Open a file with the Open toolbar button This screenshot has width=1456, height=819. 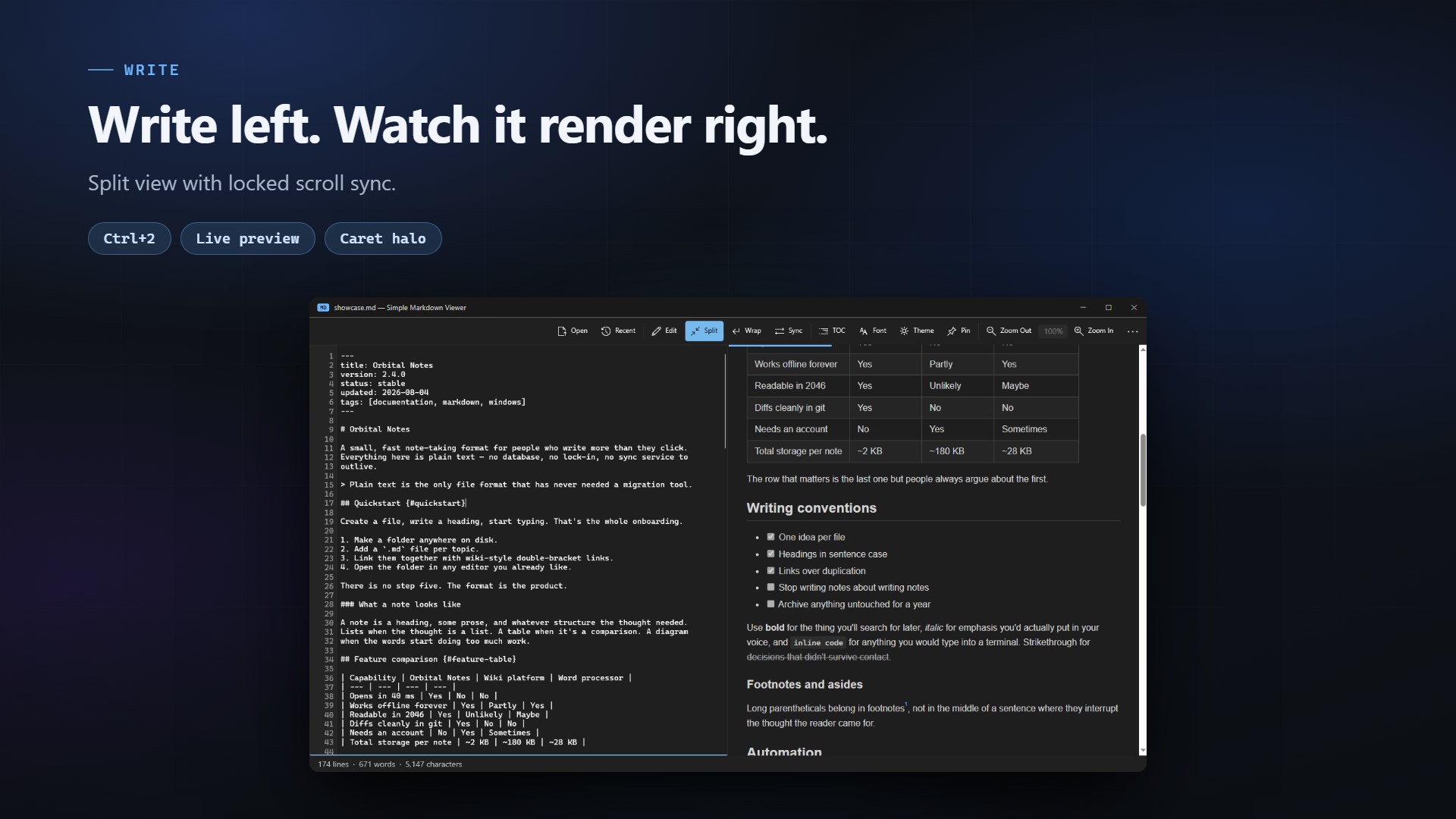pos(573,331)
